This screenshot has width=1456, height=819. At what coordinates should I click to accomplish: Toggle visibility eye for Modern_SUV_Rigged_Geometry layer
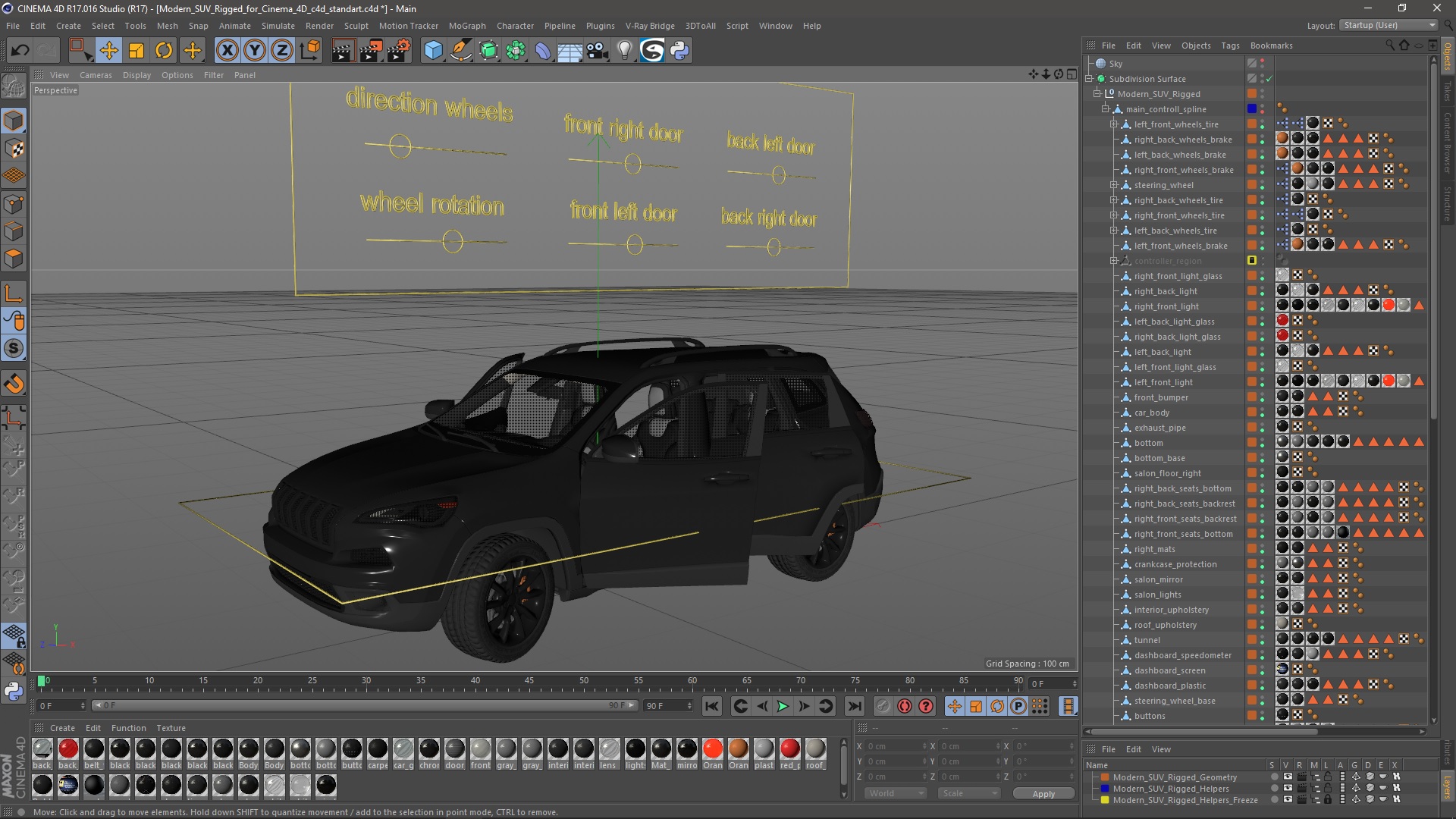click(x=1287, y=777)
